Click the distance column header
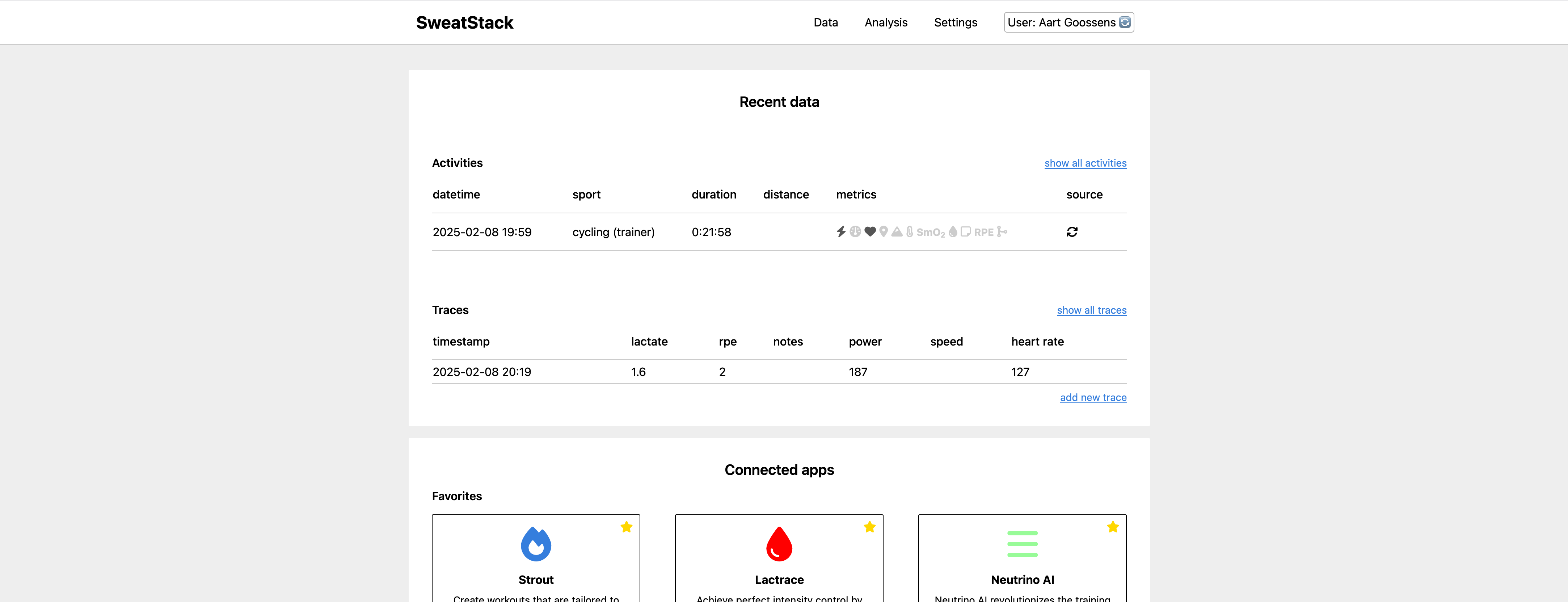Viewport: 1568px width, 602px height. (786, 195)
